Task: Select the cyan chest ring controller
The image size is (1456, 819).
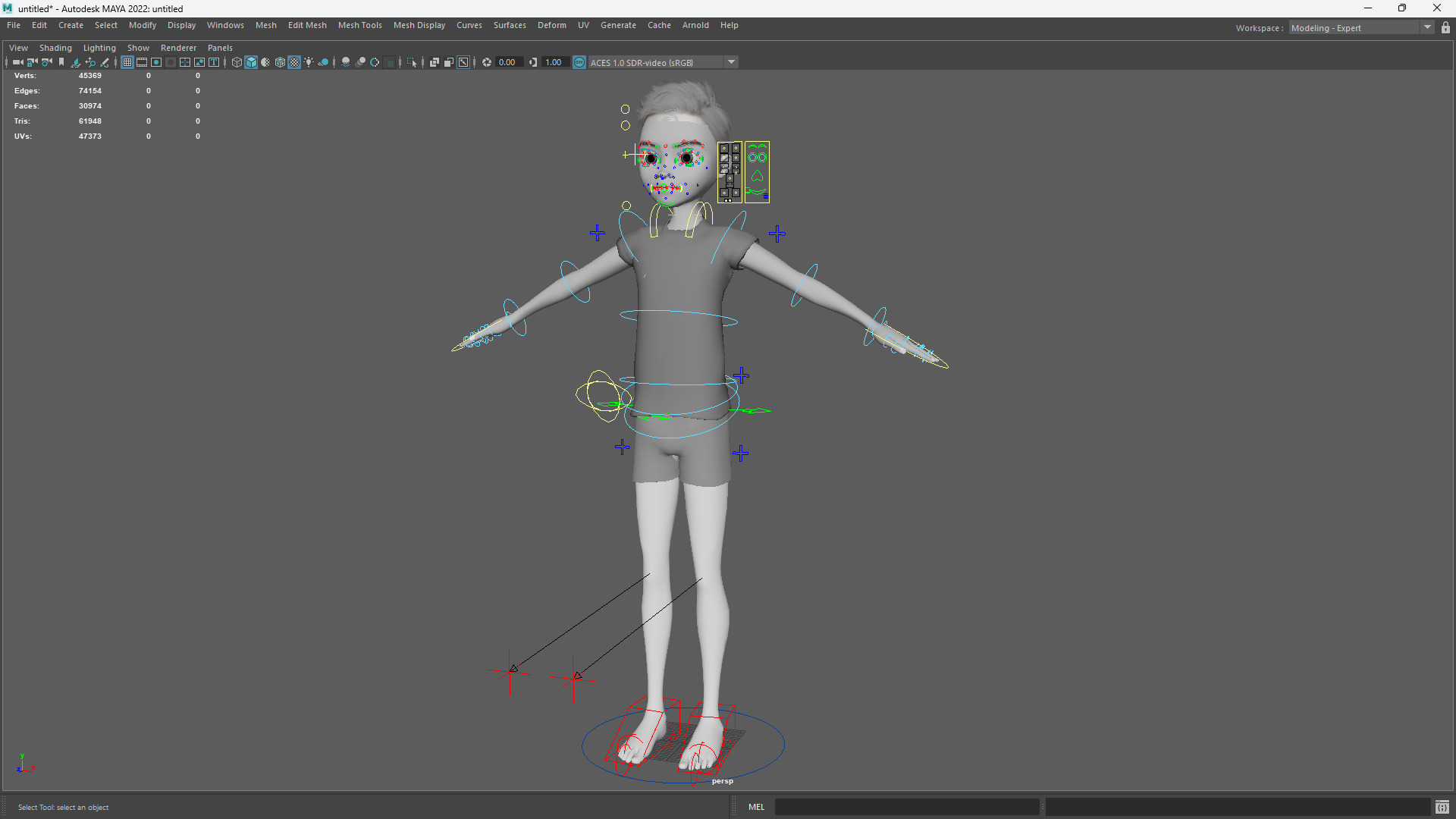Action: tap(679, 317)
